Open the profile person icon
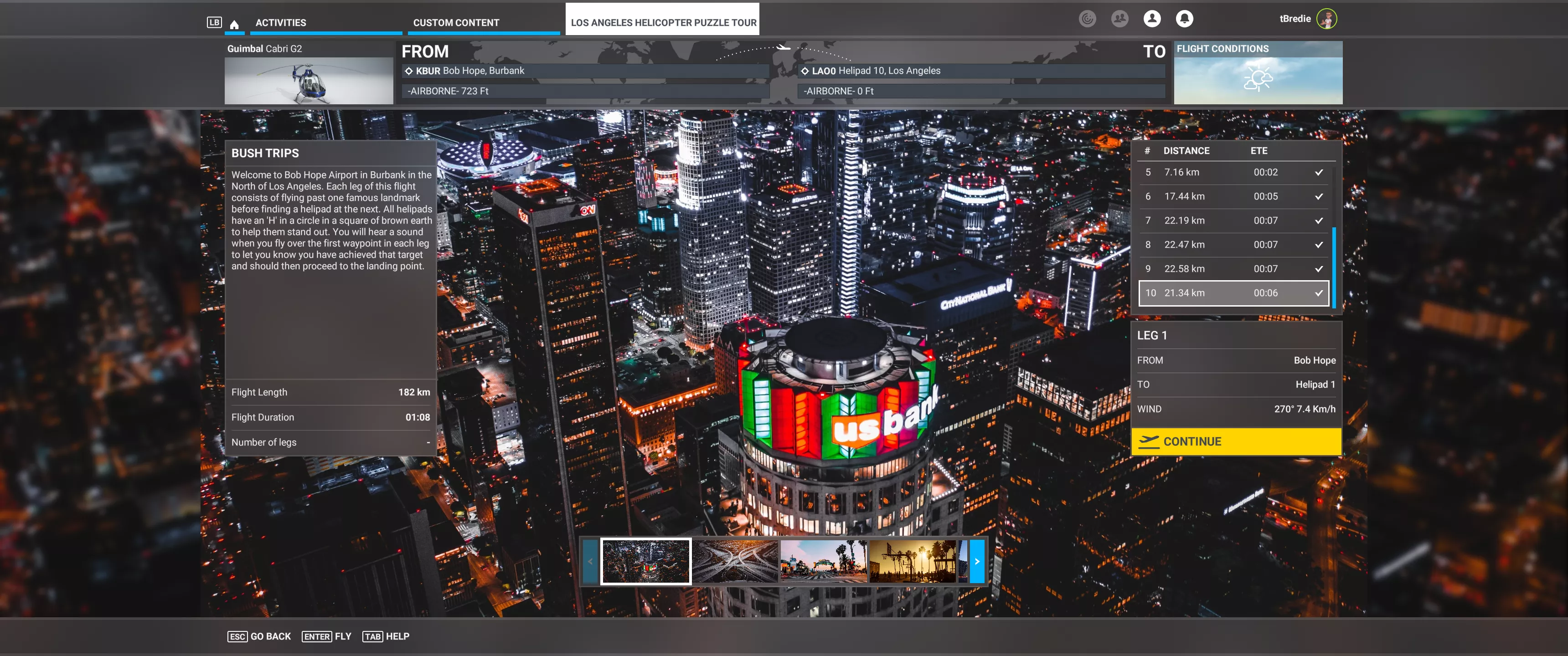The width and height of the screenshot is (1568, 656). click(1152, 19)
